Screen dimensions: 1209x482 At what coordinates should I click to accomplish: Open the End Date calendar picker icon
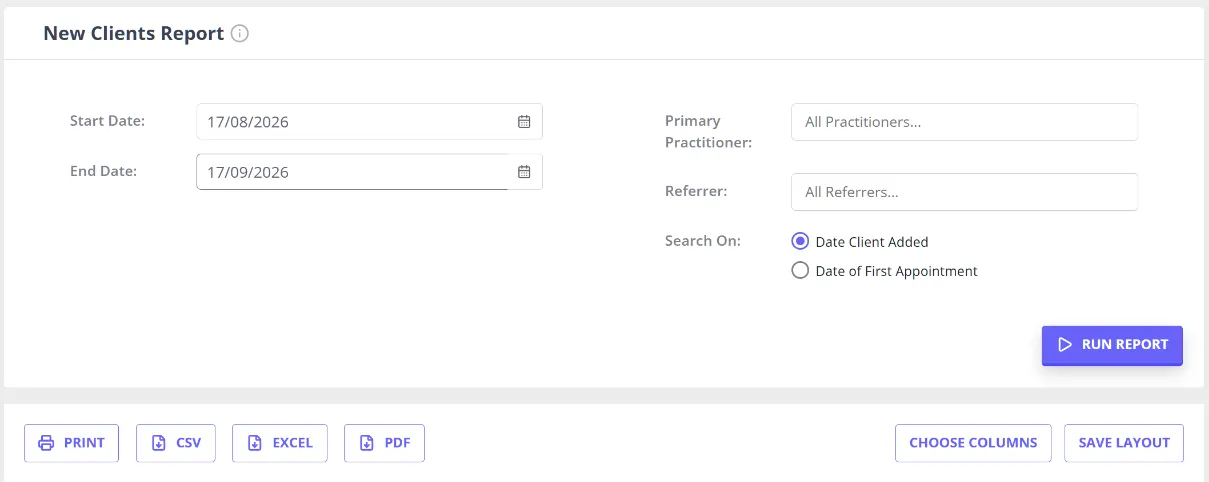coord(524,172)
